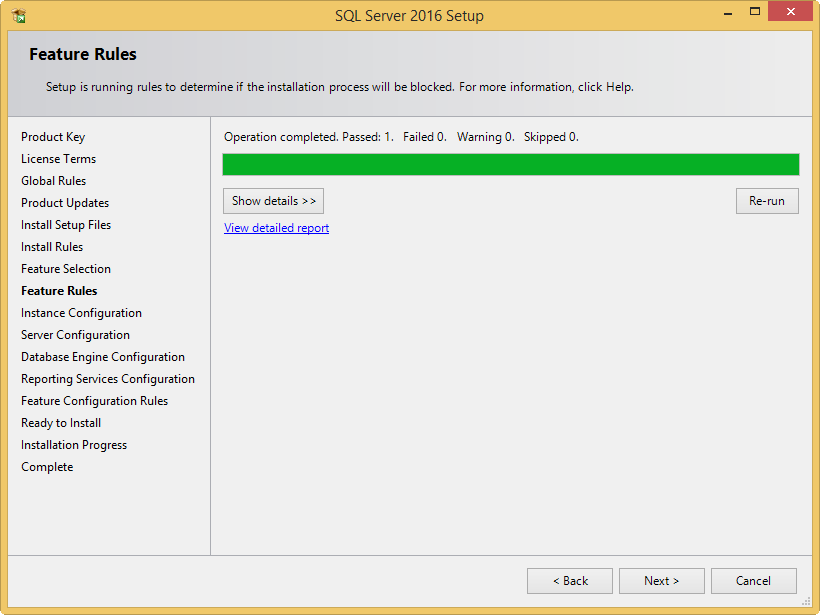
Task: Select the bold Feature Rules step
Action: [59, 291]
